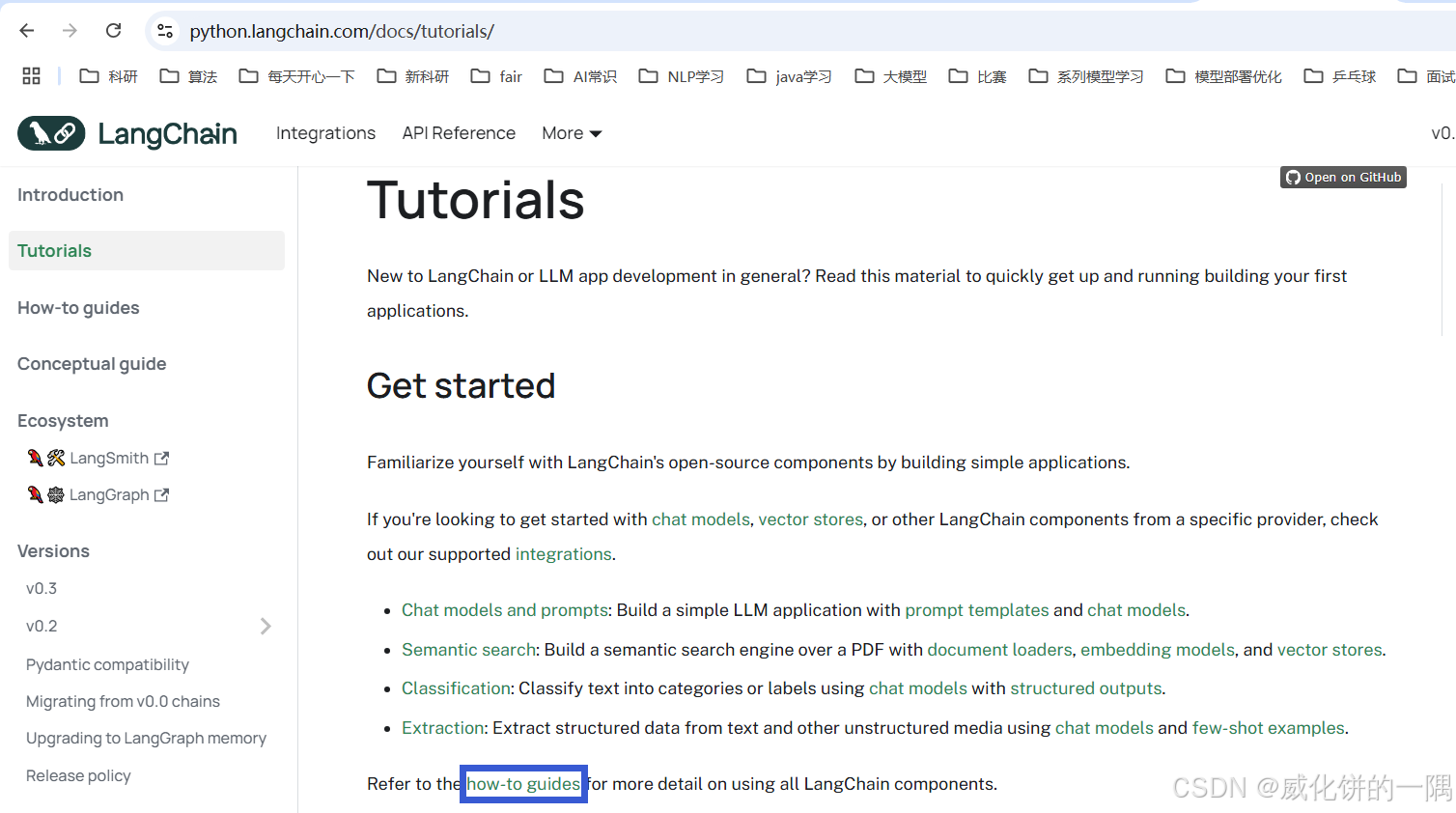The width and height of the screenshot is (1456, 813).
Task: Click the 大模型 bookmark folder icon
Action: coord(864,76)
